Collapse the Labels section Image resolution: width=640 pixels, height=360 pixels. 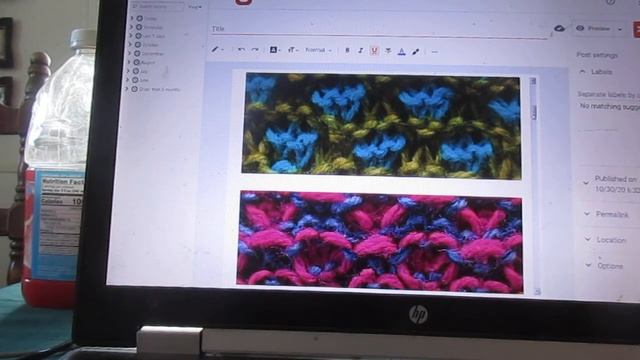coord(582,71)
